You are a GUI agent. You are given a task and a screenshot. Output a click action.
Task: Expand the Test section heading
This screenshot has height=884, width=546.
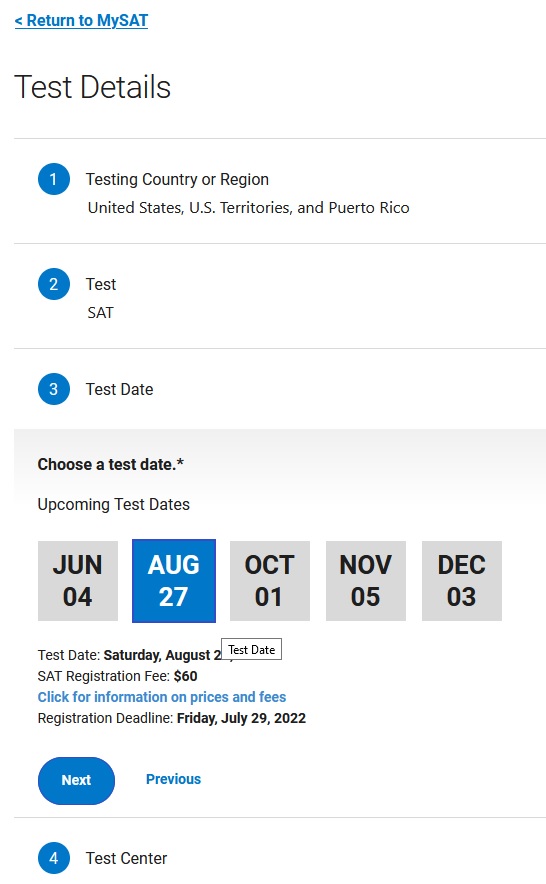[101, 284]
